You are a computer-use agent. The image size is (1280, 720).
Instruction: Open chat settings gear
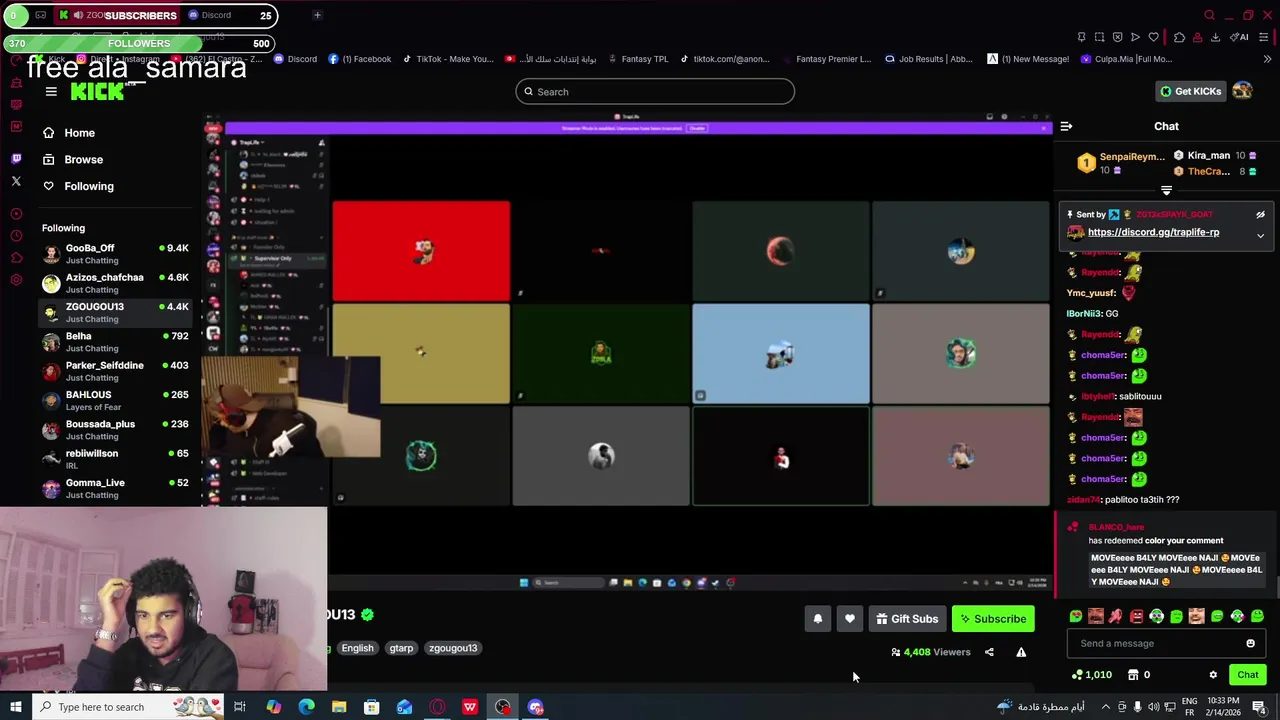pos(1213,675)
